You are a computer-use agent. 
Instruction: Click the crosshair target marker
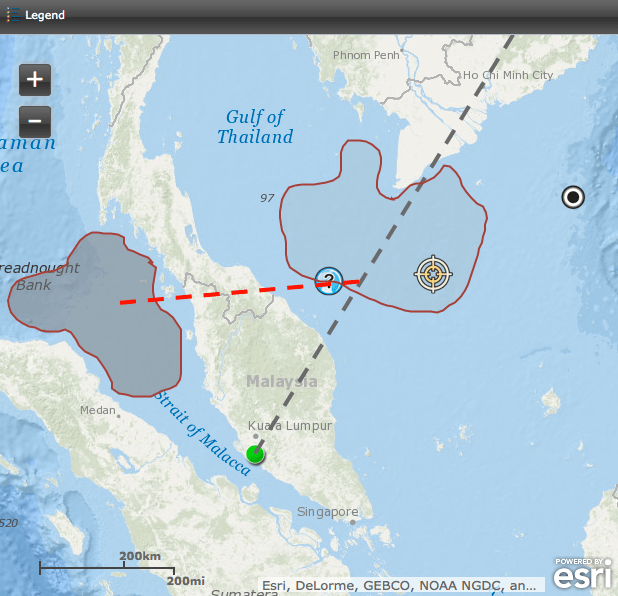(433, 274)
